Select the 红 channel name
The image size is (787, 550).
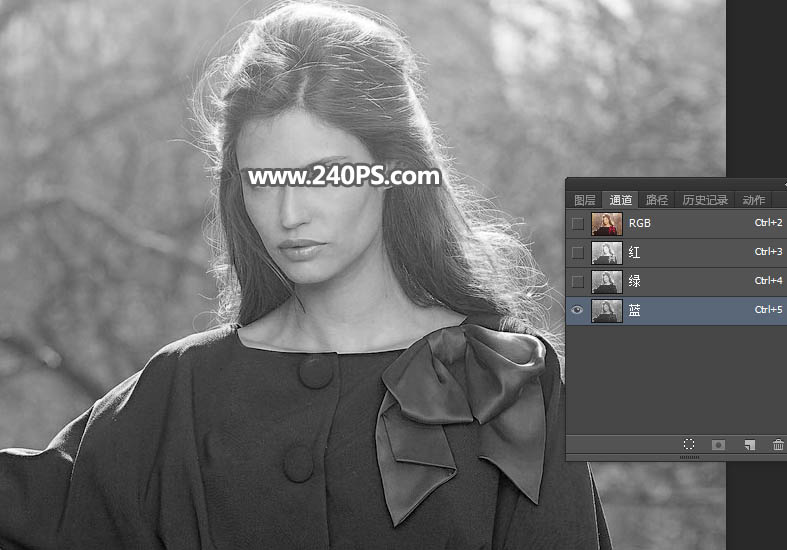coord(634,252)
